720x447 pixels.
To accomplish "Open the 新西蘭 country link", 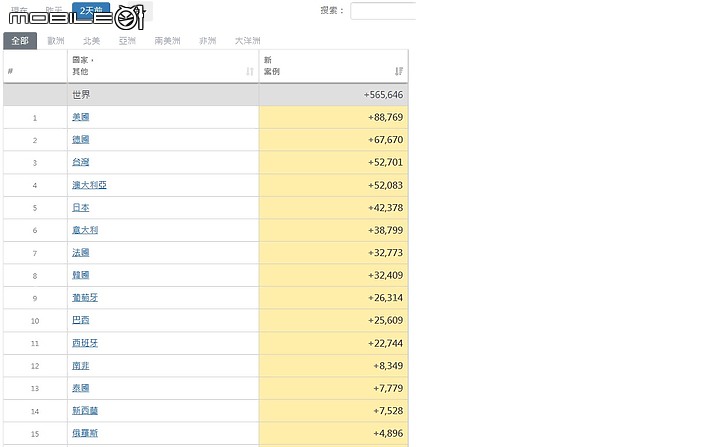I will tap(85, 411).
